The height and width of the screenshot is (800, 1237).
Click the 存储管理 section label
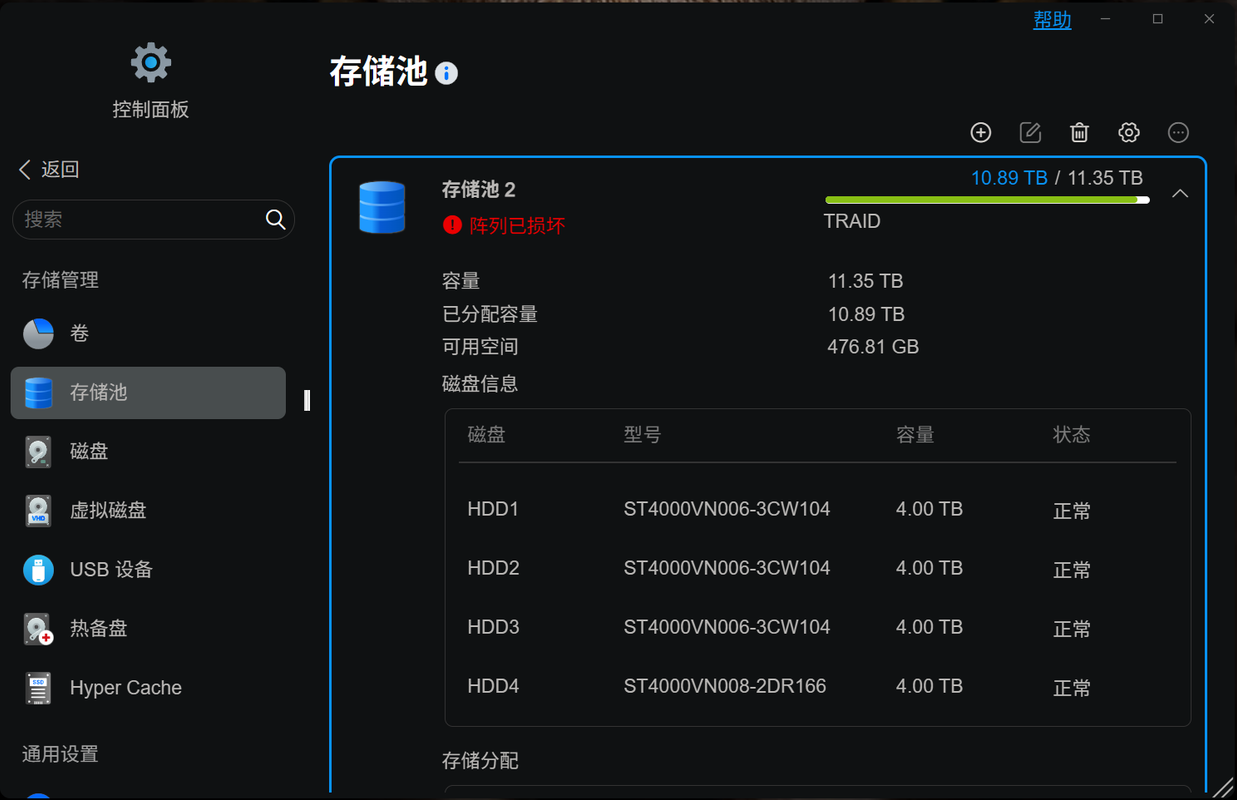click(x=60, y=280)
